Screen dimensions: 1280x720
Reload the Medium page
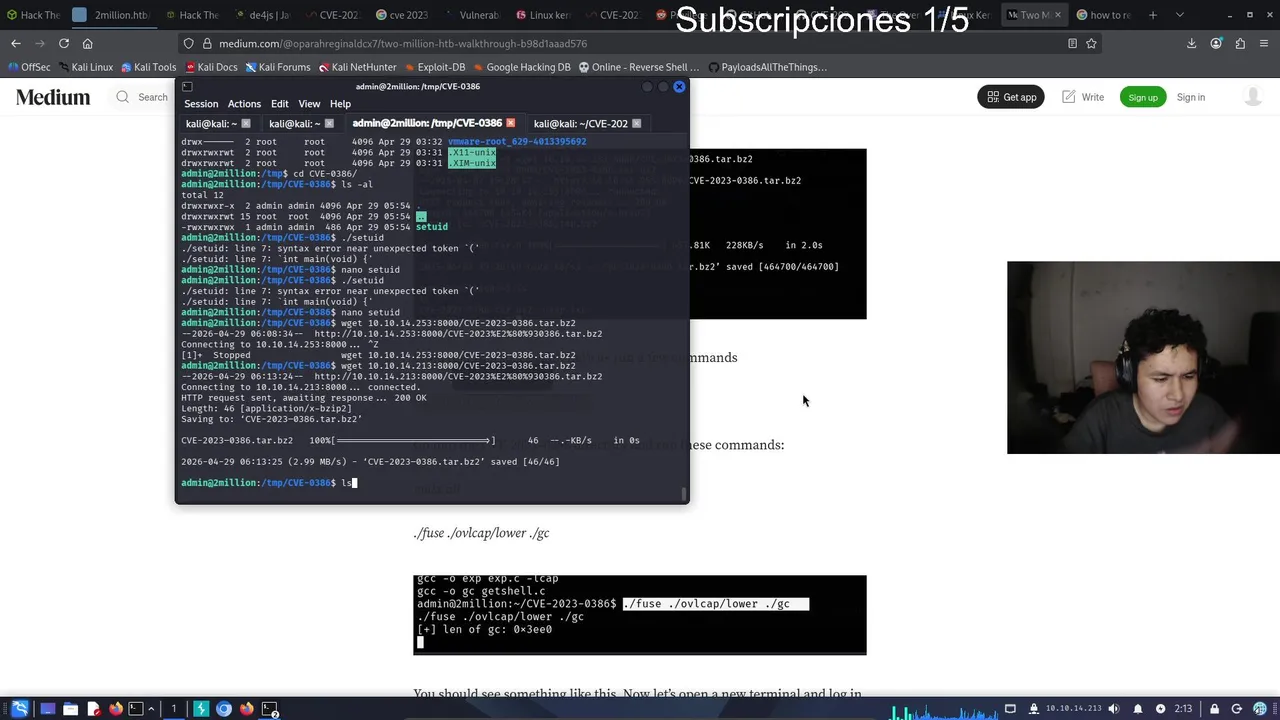64,43
